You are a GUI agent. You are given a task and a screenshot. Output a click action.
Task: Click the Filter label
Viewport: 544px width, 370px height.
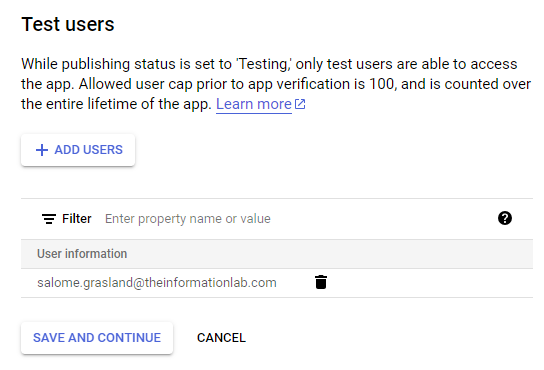click(x=77, y=219)
